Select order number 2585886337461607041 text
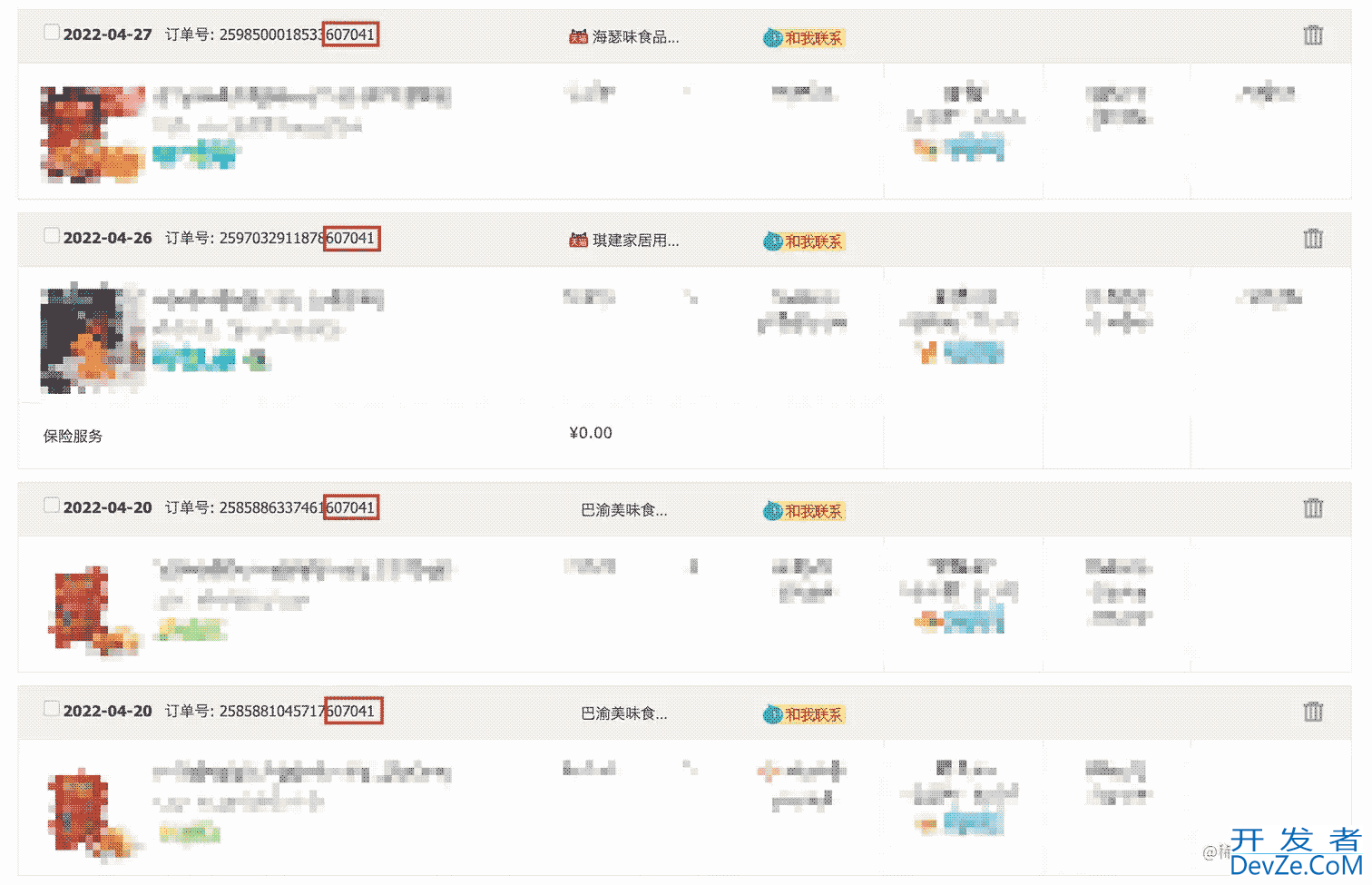 [297, 507]
